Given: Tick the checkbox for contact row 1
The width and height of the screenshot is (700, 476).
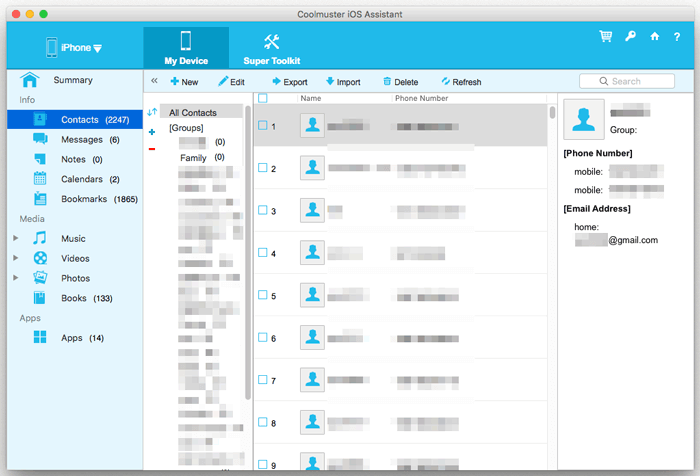Looking at the screenshot, I should 263,126.
